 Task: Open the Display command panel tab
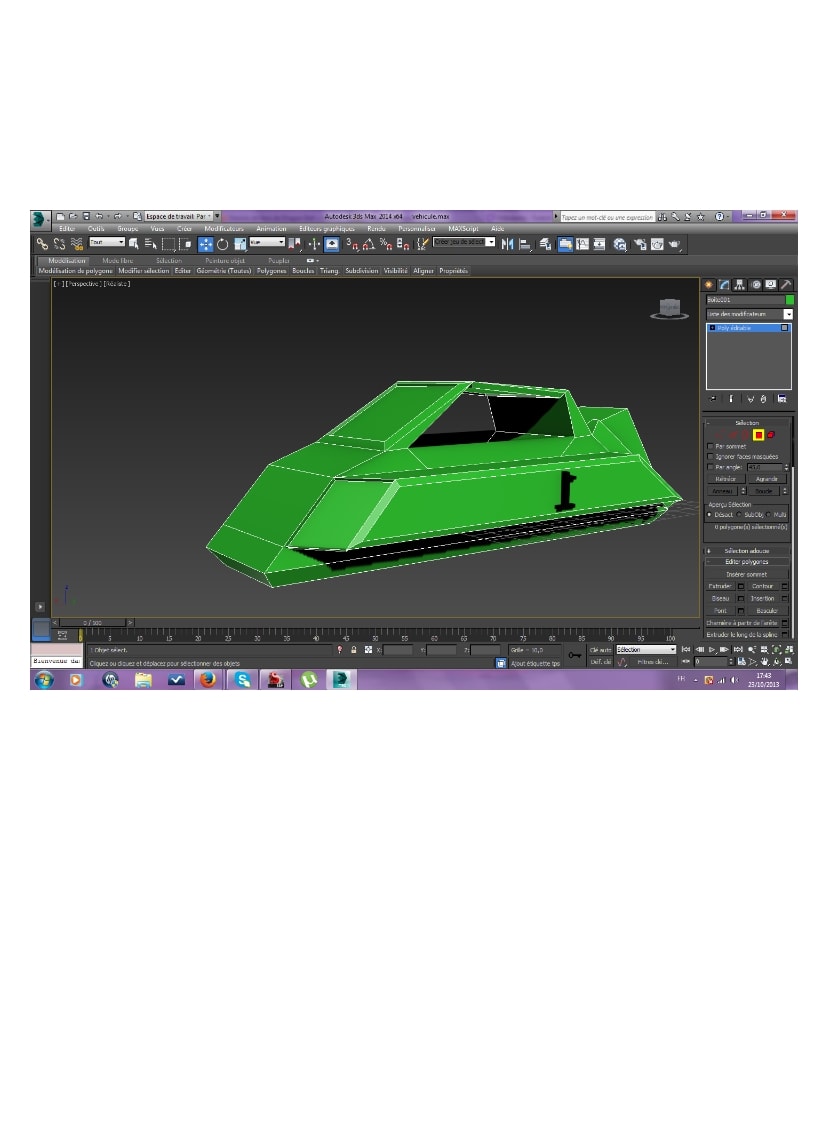click(x=771, y=285)
